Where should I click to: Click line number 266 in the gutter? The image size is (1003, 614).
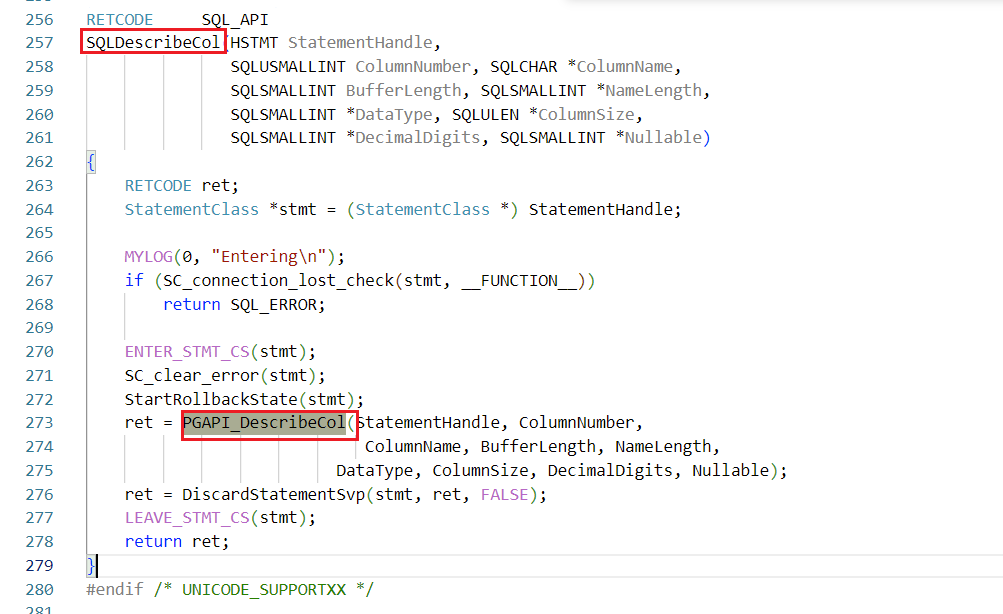pyautogui.click(x=40, y=257)
